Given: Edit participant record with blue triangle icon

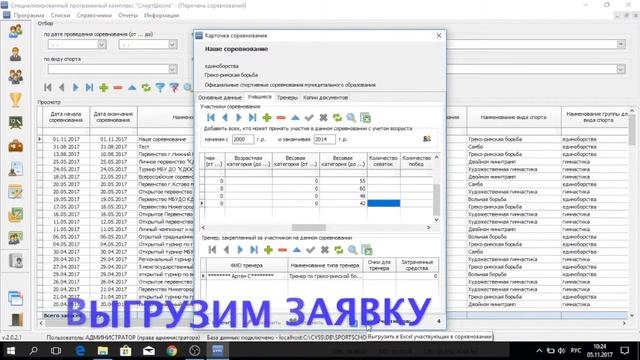Looking at the screenshot, I should 295,118.
